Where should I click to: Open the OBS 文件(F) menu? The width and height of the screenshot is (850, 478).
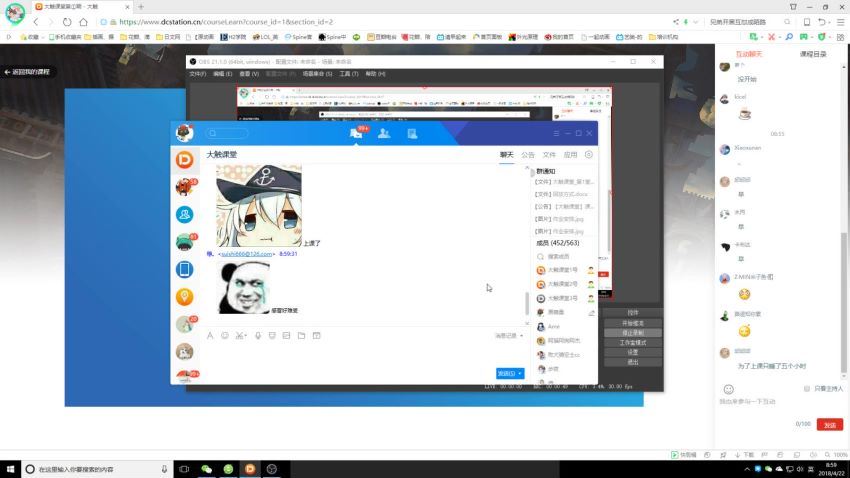[x=197, y=74]
